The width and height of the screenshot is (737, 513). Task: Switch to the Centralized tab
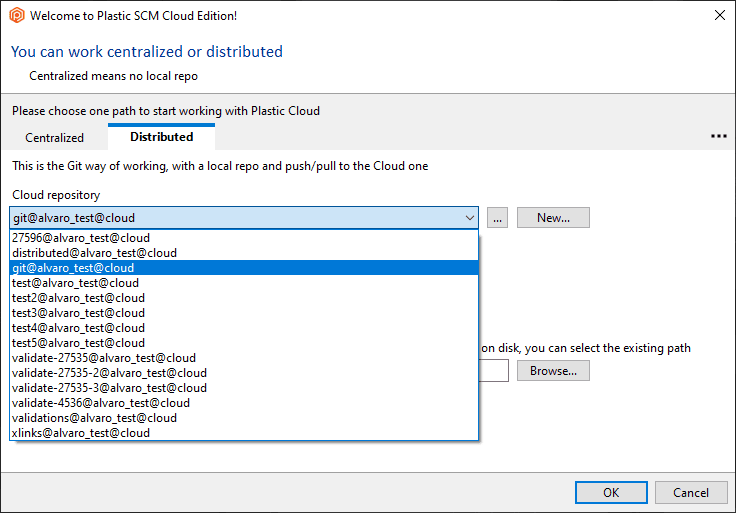coord(55,138)
